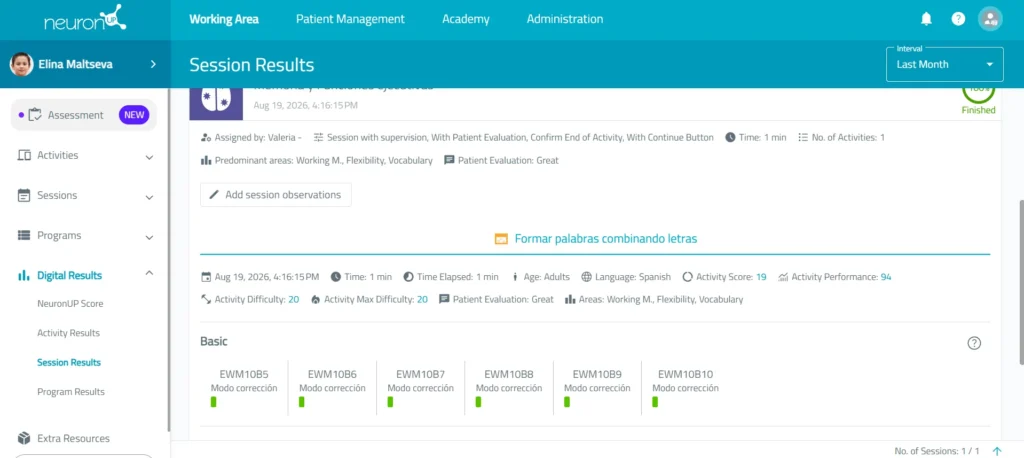Image resolution: width=1024 pixels, height=458 pixels.
Task: Click the No. of Activities list icon
Action: (803, 138)
